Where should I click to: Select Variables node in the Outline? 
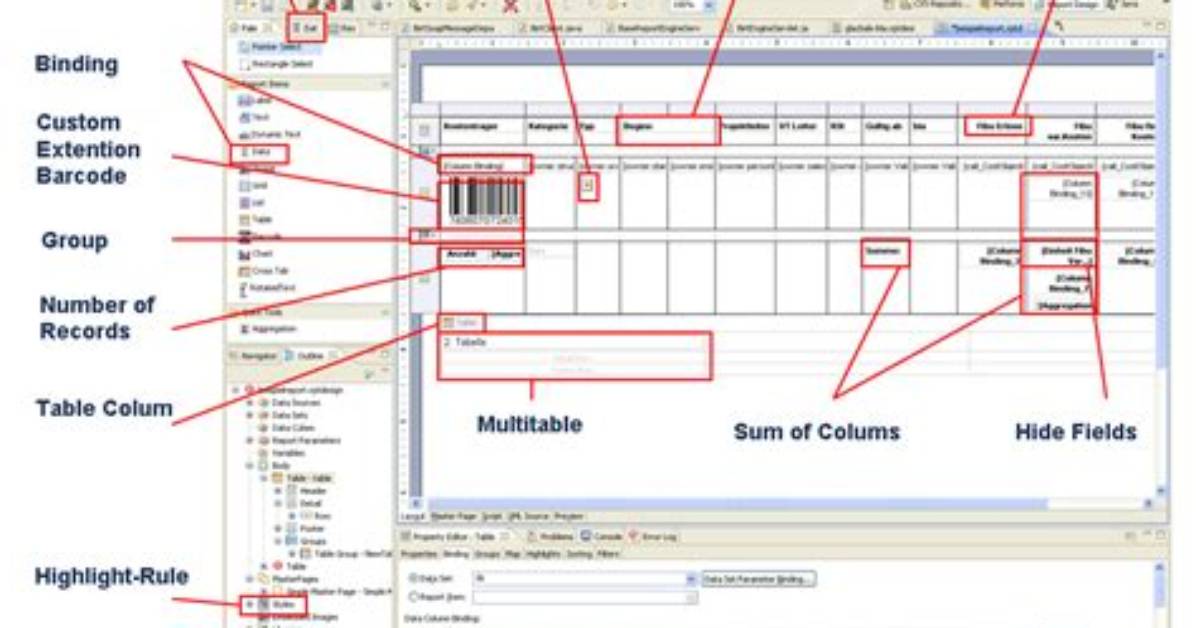pos(282,453)
